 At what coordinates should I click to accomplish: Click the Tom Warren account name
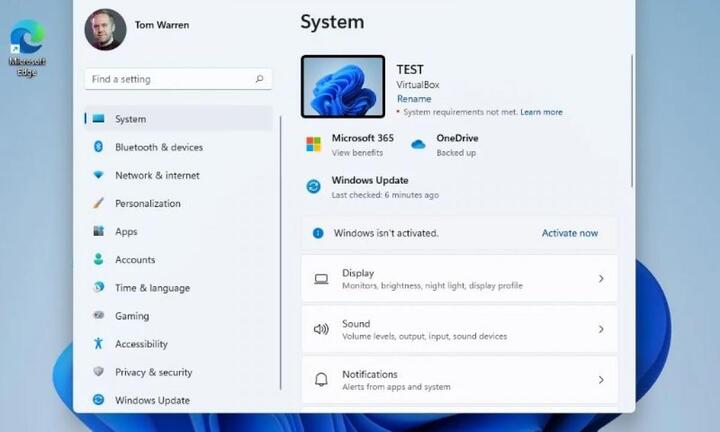(x=162, y=25)
